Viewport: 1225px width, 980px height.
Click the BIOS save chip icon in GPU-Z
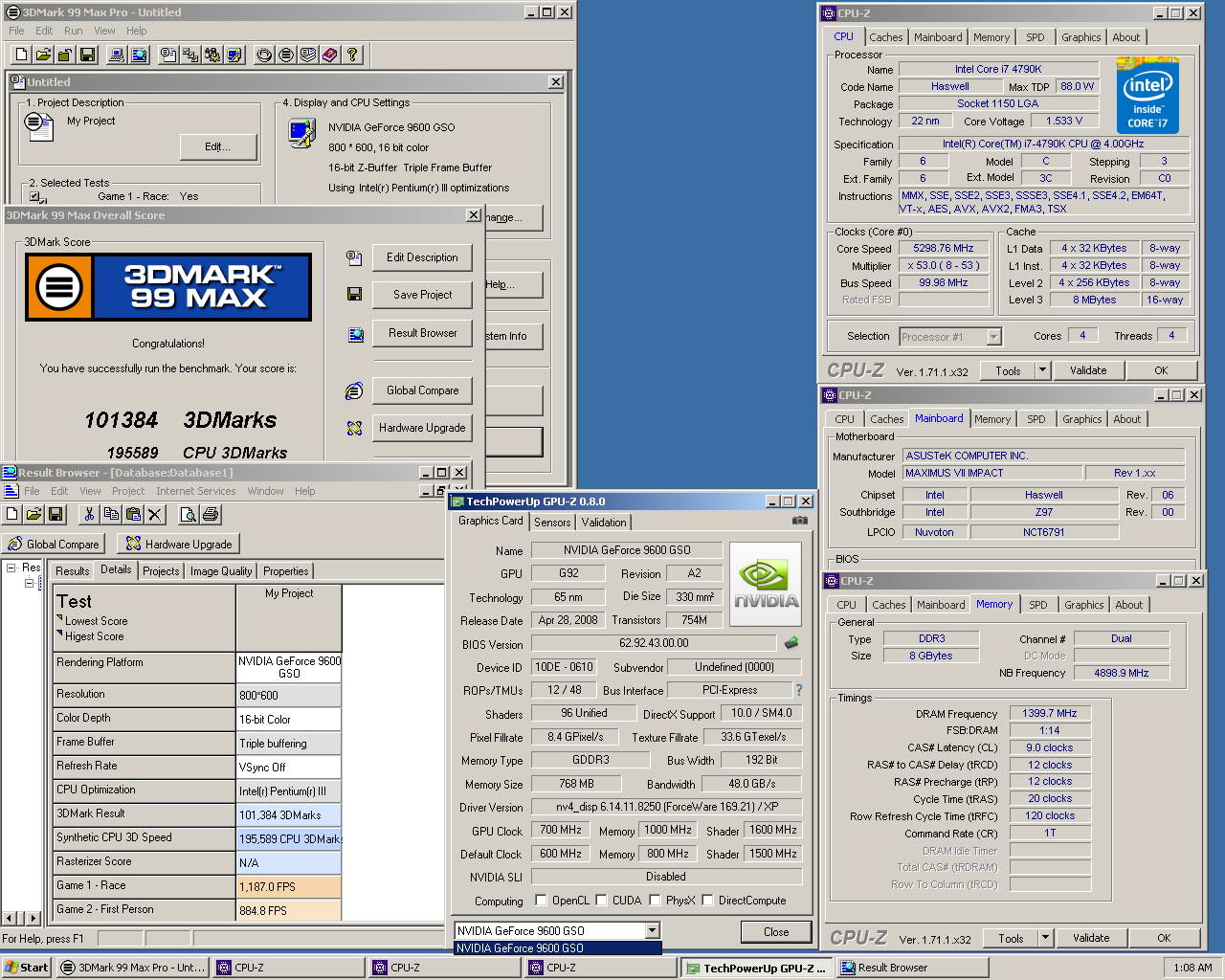[x=791, y=643]
